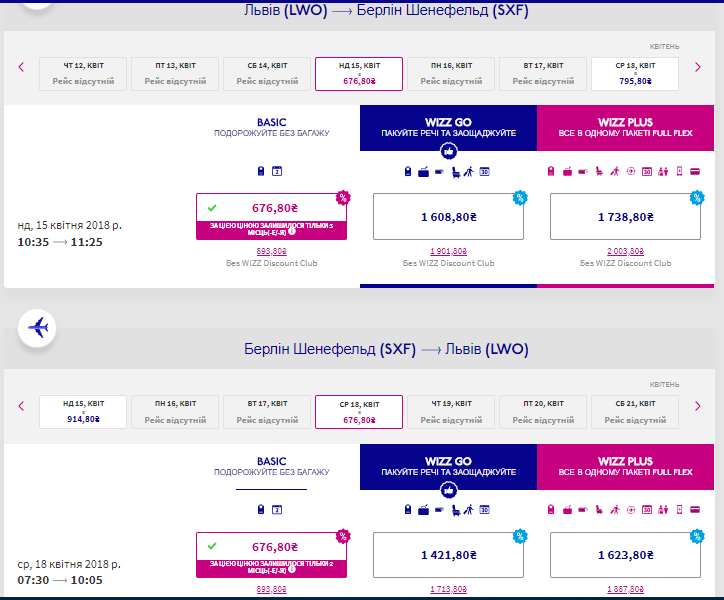Viewport: 724px width, 600px height.
Task: Click the blue percent badge on the 1 623,80₴ fare
Action: click(698, 536)
